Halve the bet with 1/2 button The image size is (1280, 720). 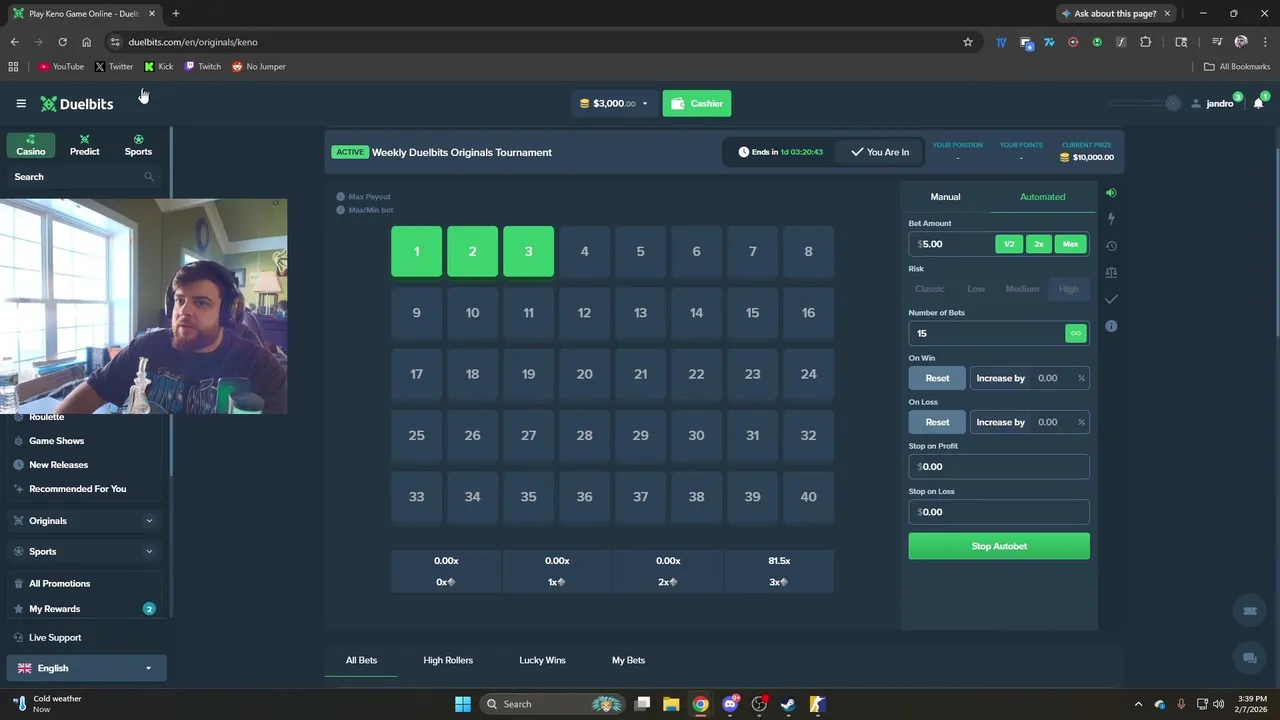(x=1009, y=244)
